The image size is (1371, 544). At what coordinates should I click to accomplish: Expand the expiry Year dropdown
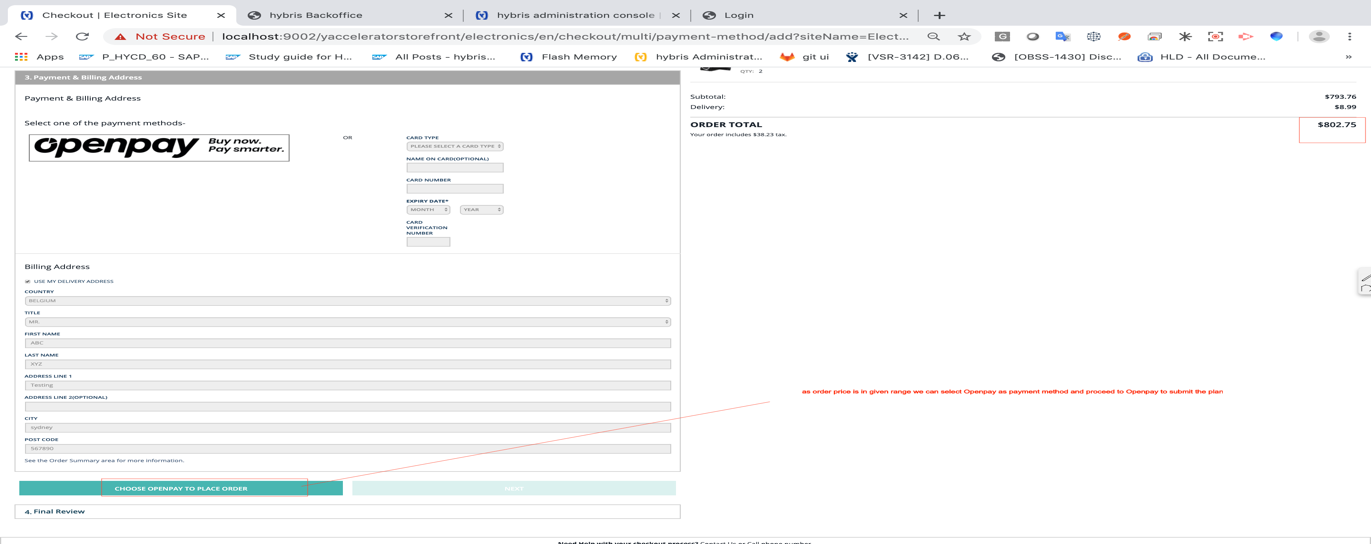tap(481, 210)
